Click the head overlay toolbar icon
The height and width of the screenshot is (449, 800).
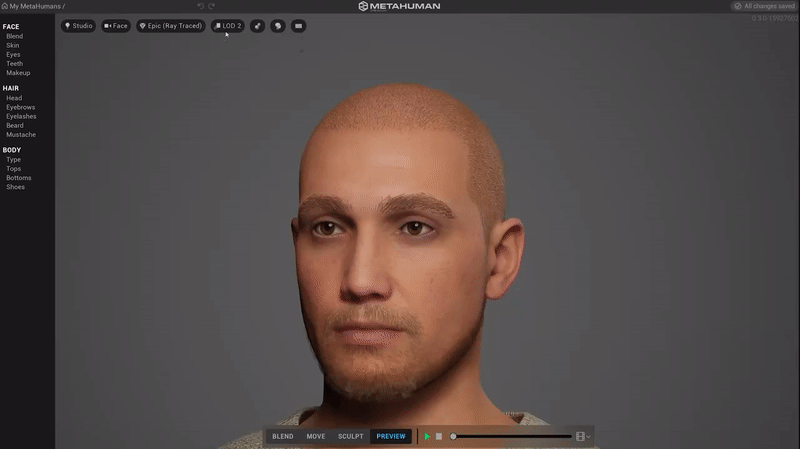(278, 26)
